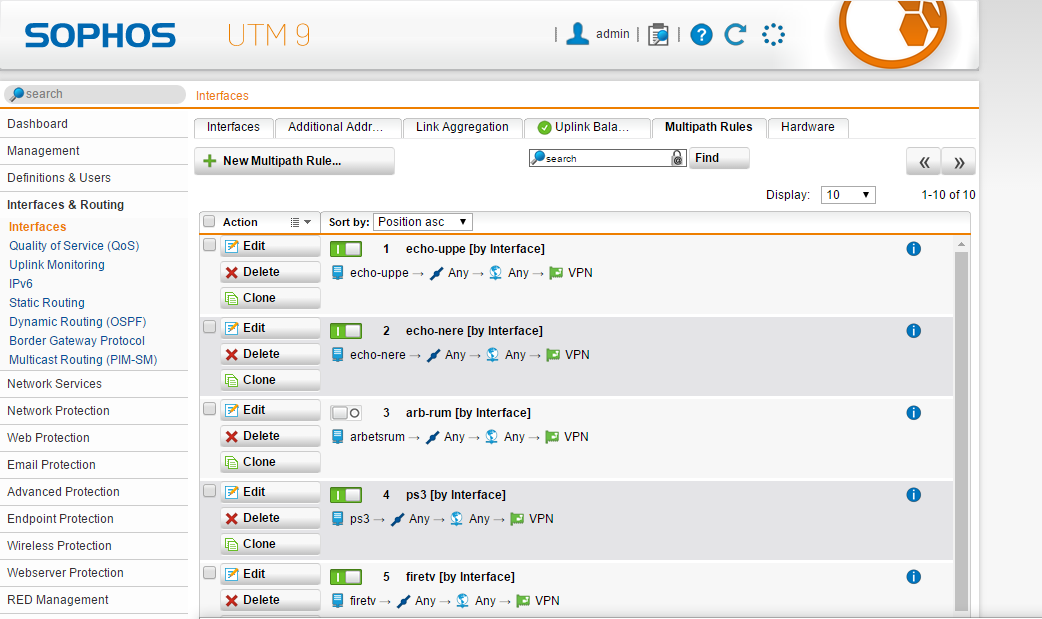This screenshot has height=619, width=1042.
Task: Switch to the Hardware tab
Action: [807, 127]
